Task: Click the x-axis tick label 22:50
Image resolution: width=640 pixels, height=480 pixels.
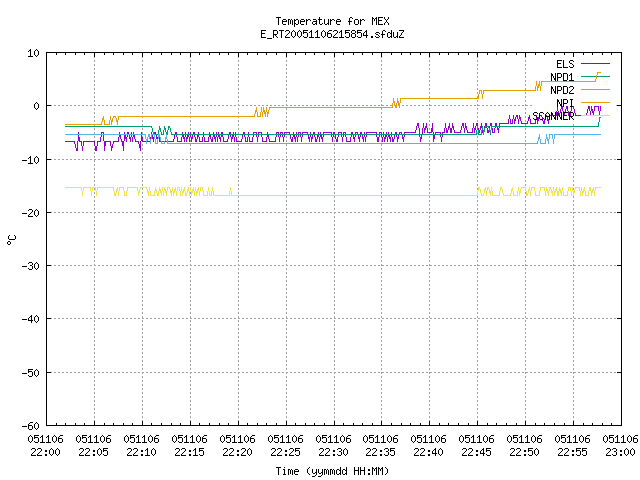Action: [x=524, y=452]
